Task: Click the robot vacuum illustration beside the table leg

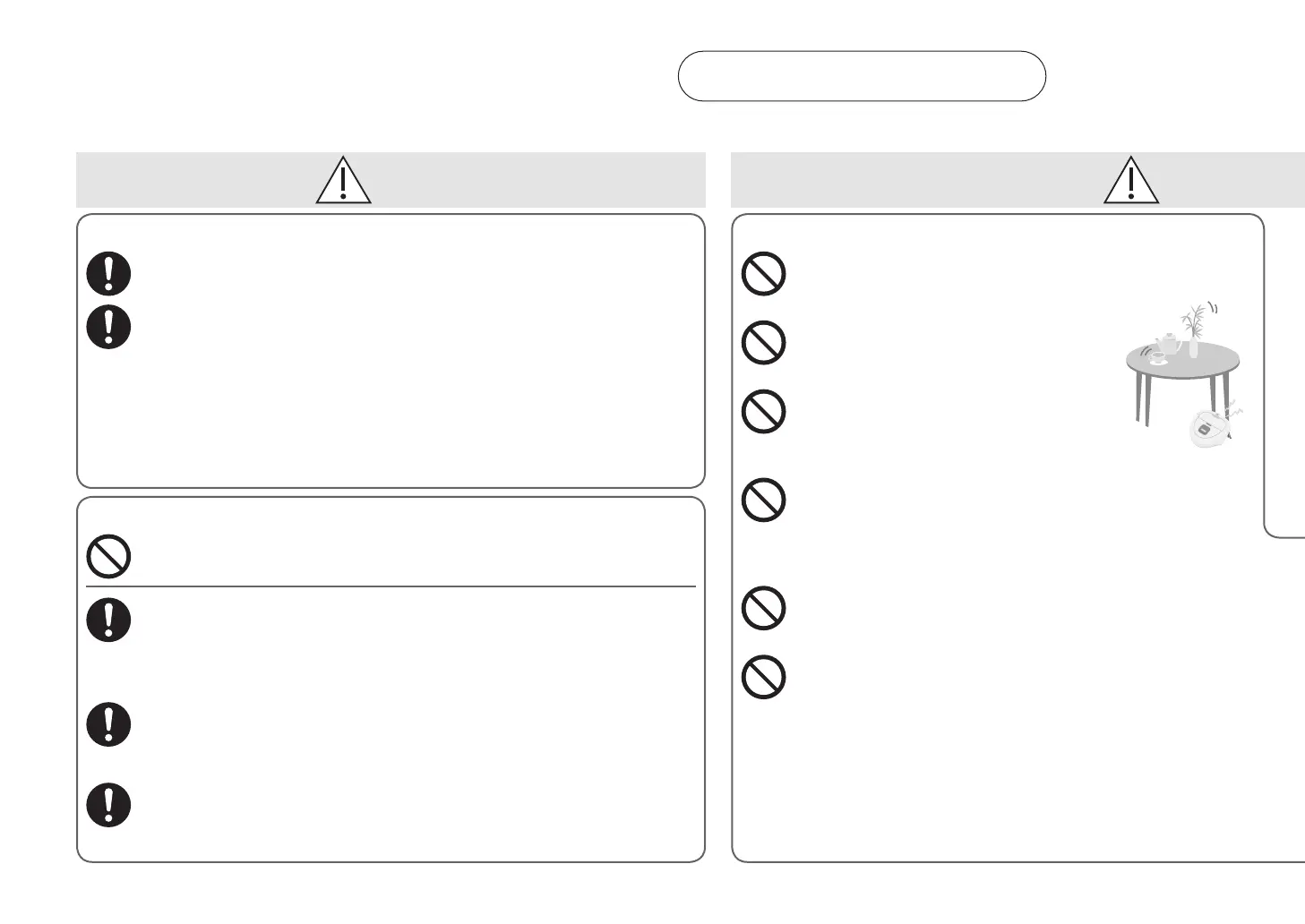Action: pyautogui.click(x=1207, y=429)
